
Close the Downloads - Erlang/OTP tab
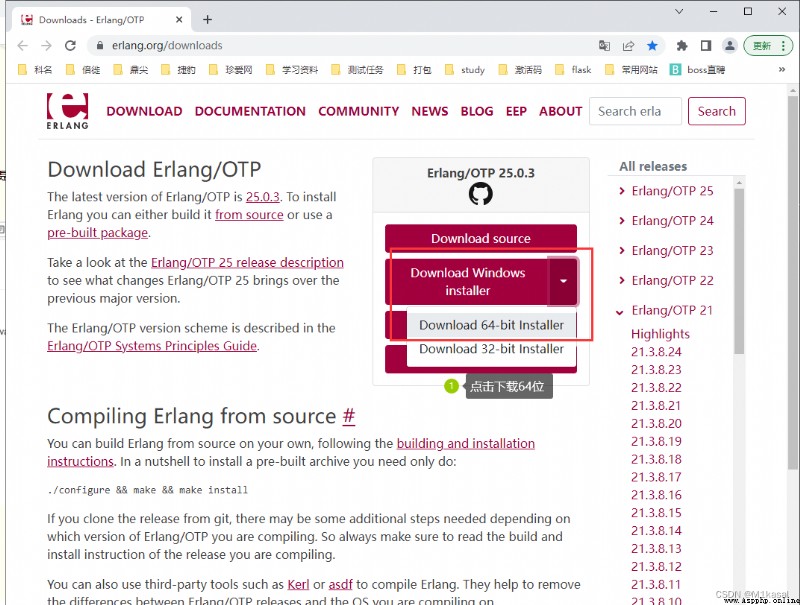click(179, 19)
